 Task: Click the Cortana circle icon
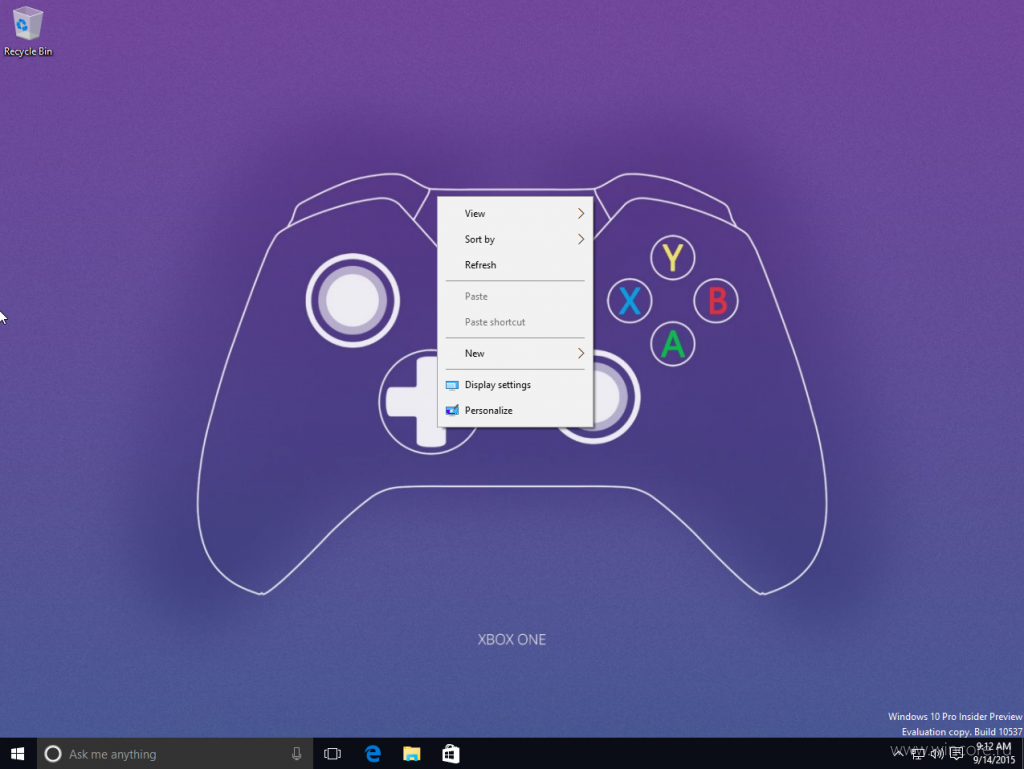53,754
